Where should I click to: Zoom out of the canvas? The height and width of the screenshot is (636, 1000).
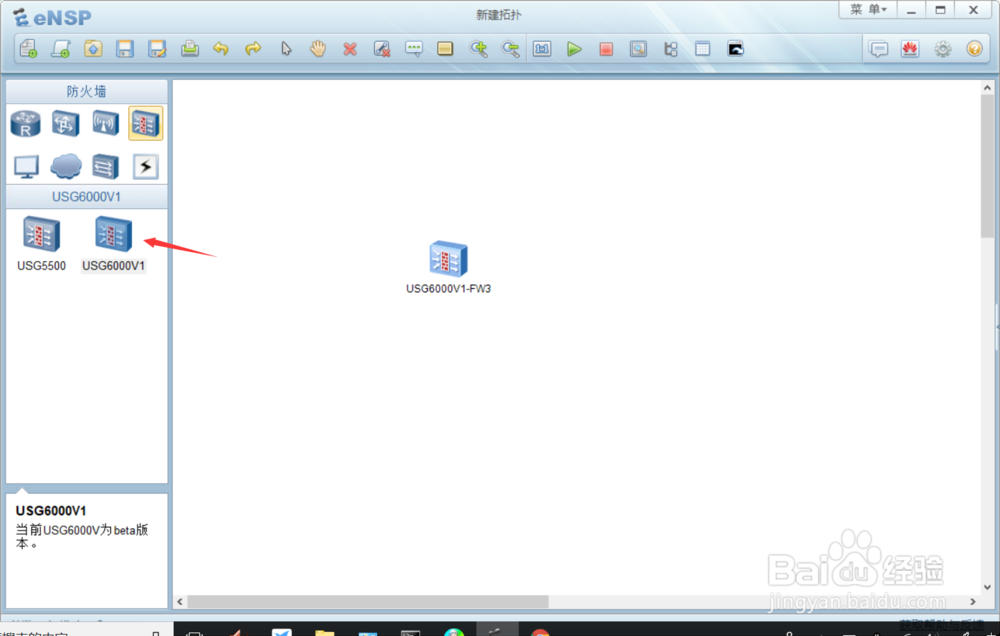(x=510, y=48)
